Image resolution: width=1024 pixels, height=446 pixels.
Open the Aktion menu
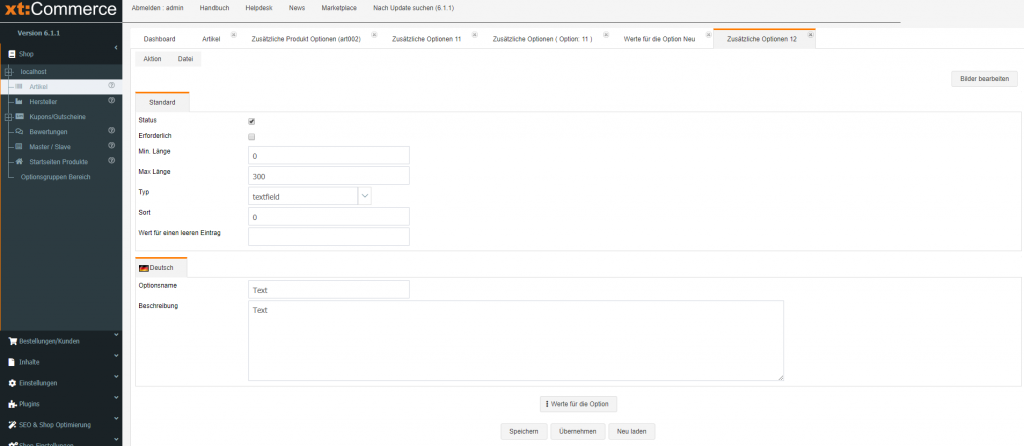152,59
